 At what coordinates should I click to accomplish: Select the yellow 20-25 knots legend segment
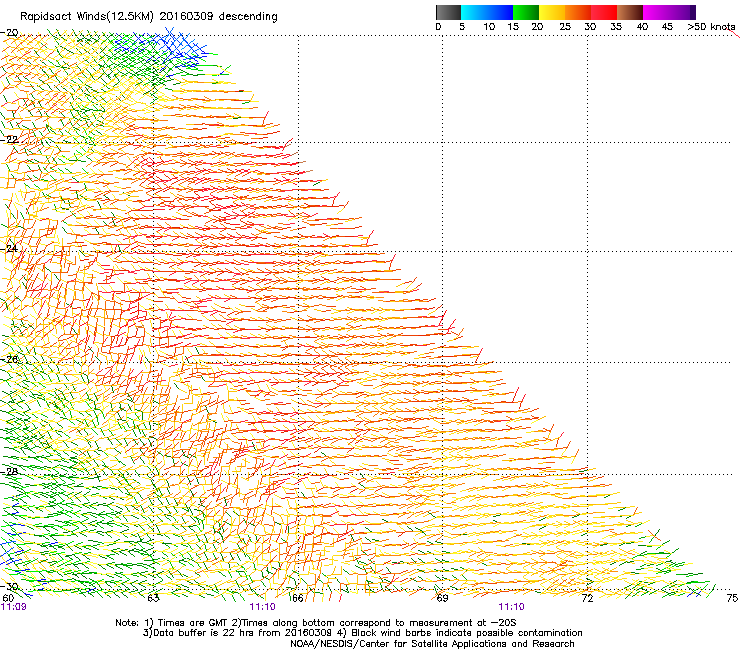pyautogui.click(x=552, y=12)
